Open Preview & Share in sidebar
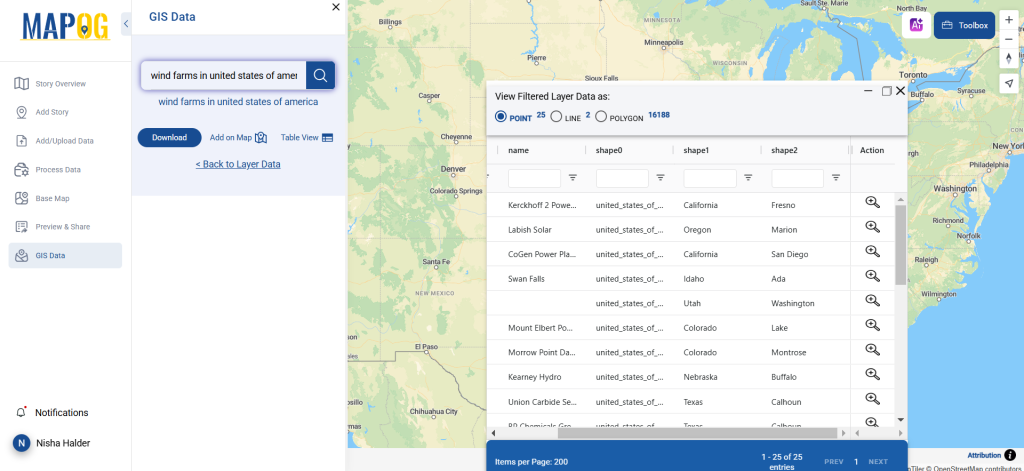 point(65,227)
